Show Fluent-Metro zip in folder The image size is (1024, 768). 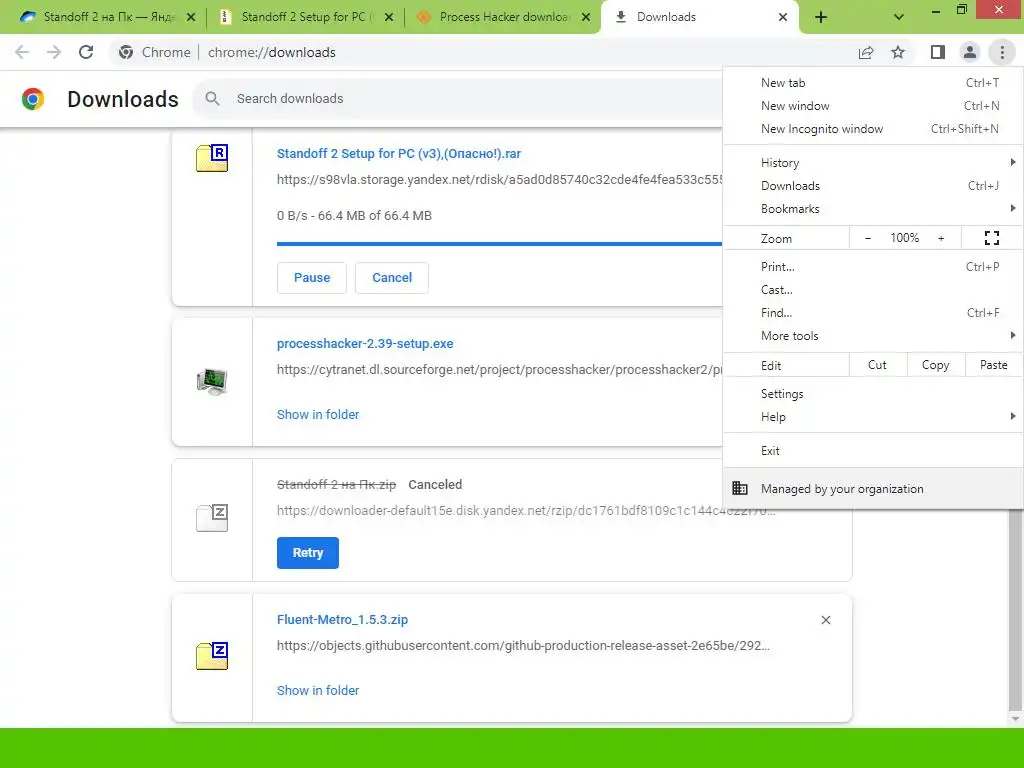[317, 691]
